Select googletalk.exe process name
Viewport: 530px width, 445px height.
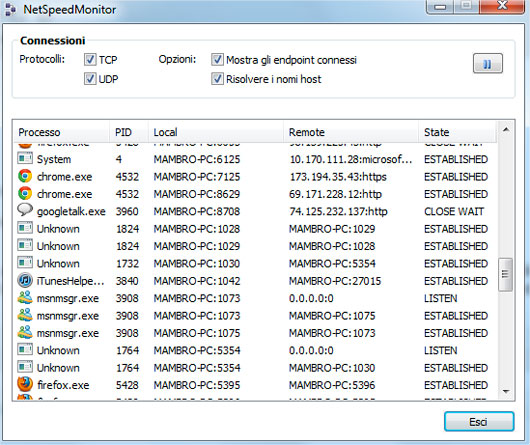71,212
